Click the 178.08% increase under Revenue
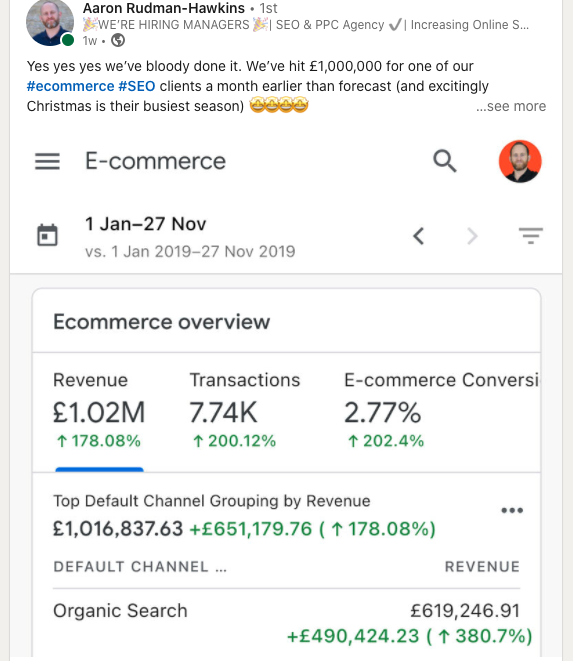 point(99,441)
